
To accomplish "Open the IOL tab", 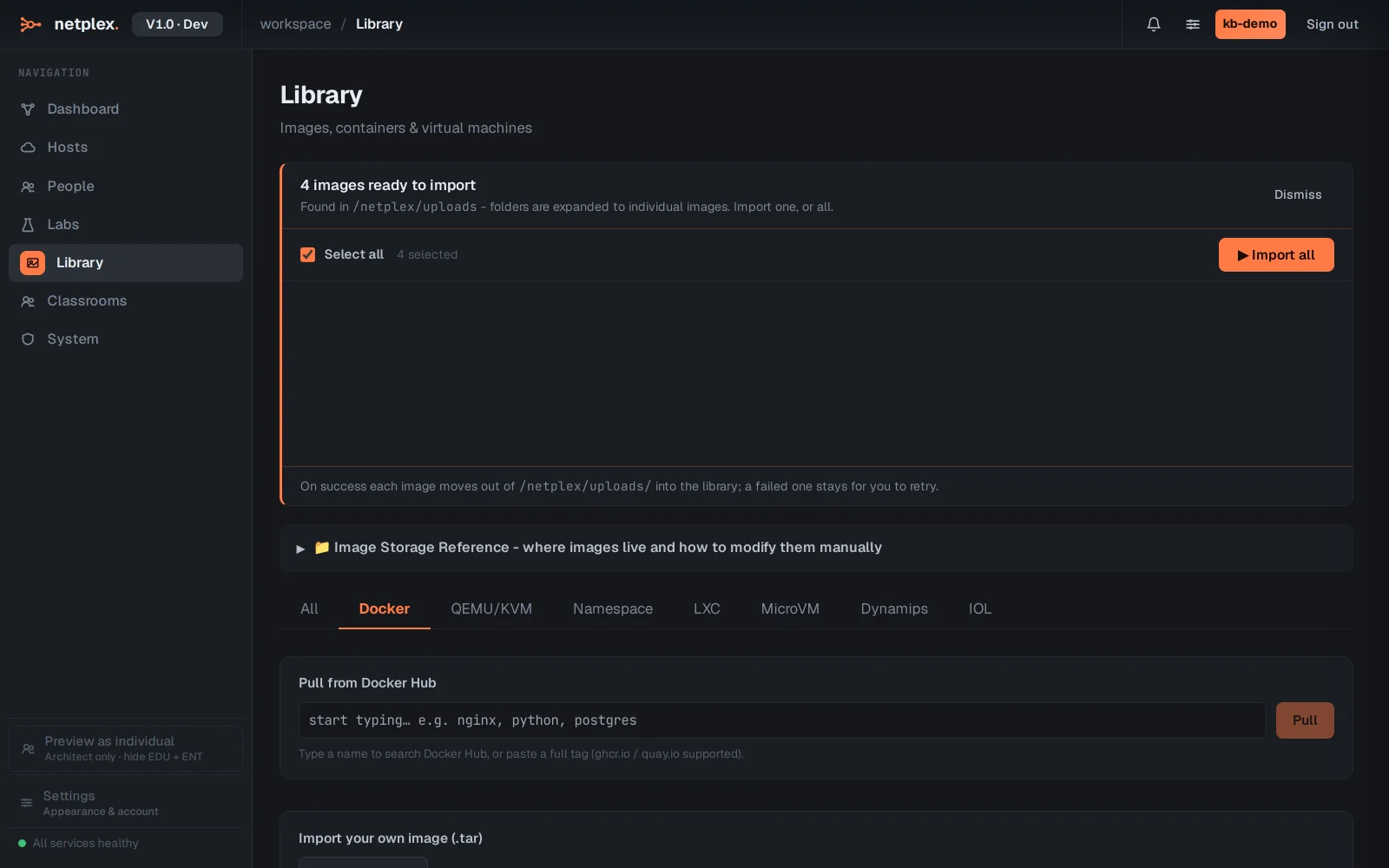I will click(980, 608).
